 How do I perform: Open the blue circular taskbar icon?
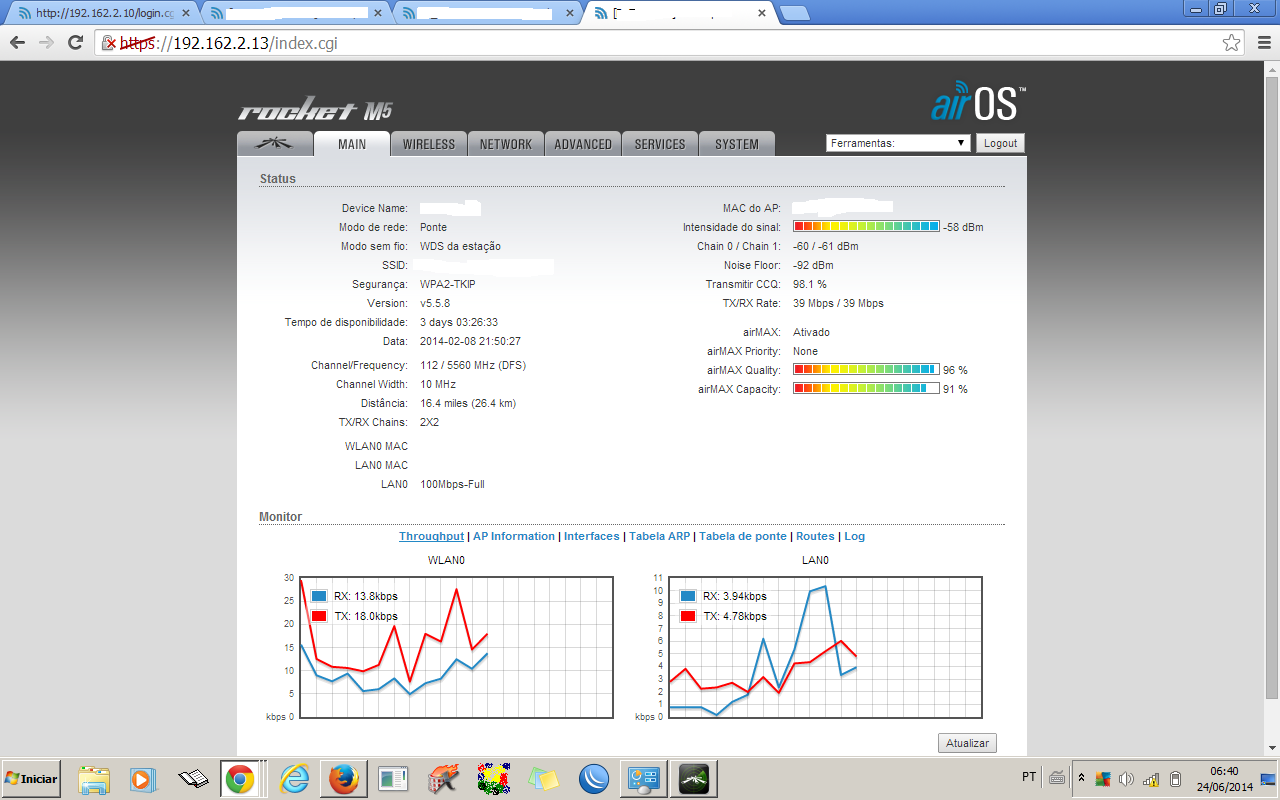594,778
